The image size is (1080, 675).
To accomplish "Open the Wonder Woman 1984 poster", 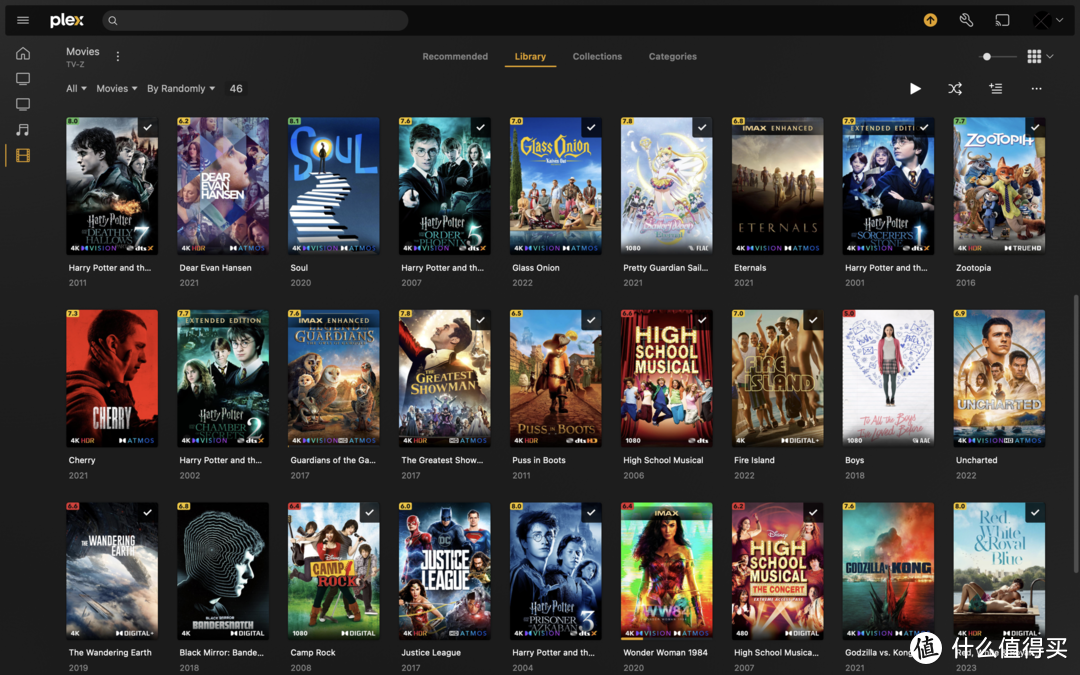I will pyautogui.click(x=666, y=570).
